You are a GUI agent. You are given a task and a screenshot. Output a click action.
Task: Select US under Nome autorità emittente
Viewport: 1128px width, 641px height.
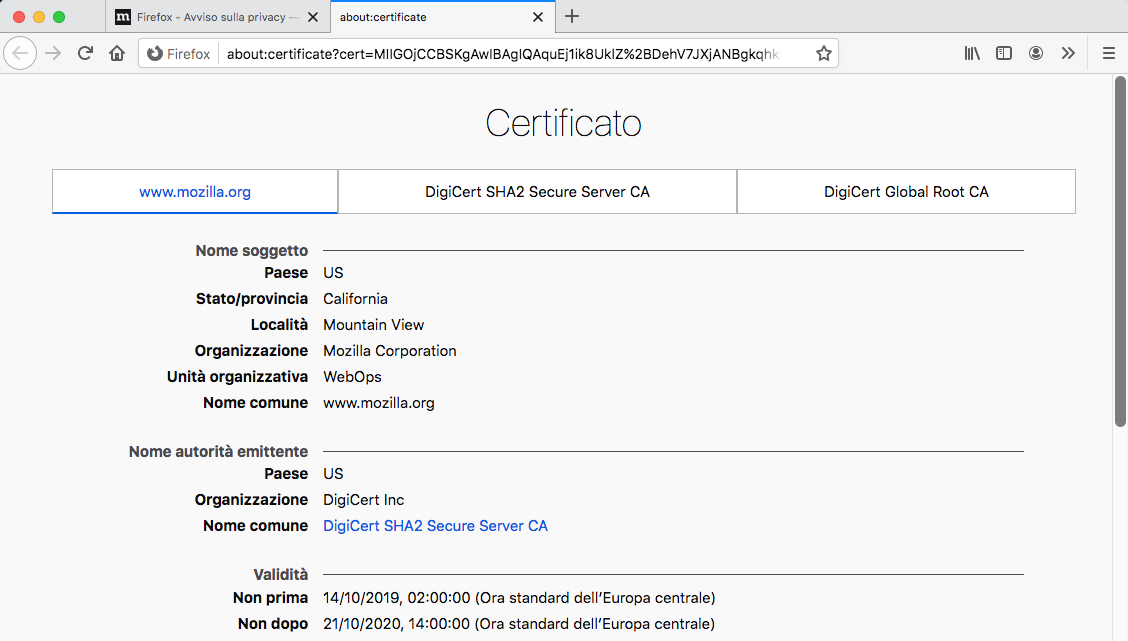coord(333,474)
